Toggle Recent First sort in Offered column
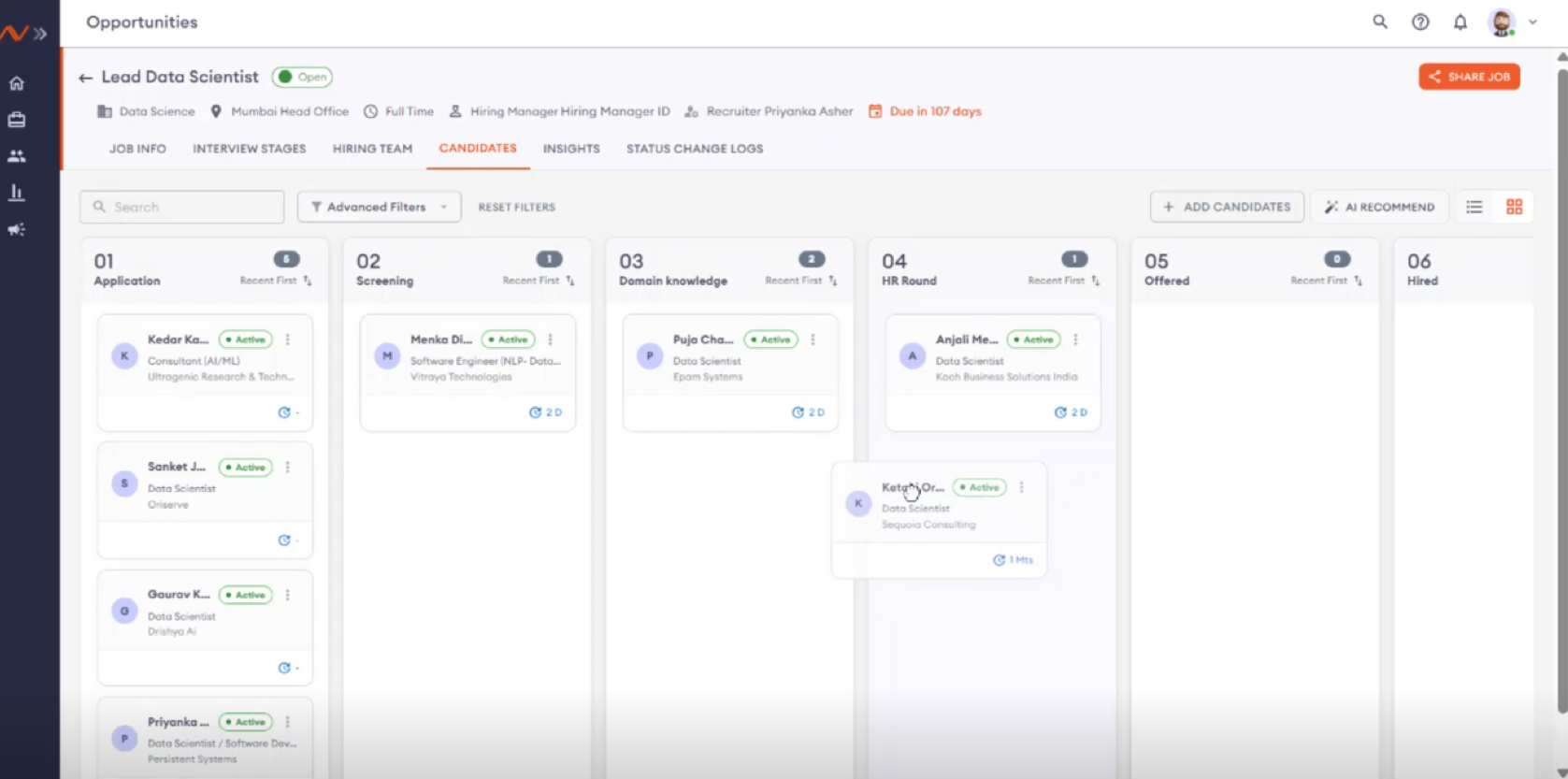Viewport: 1568px width, 779px height. click(x=1327, y=281)
